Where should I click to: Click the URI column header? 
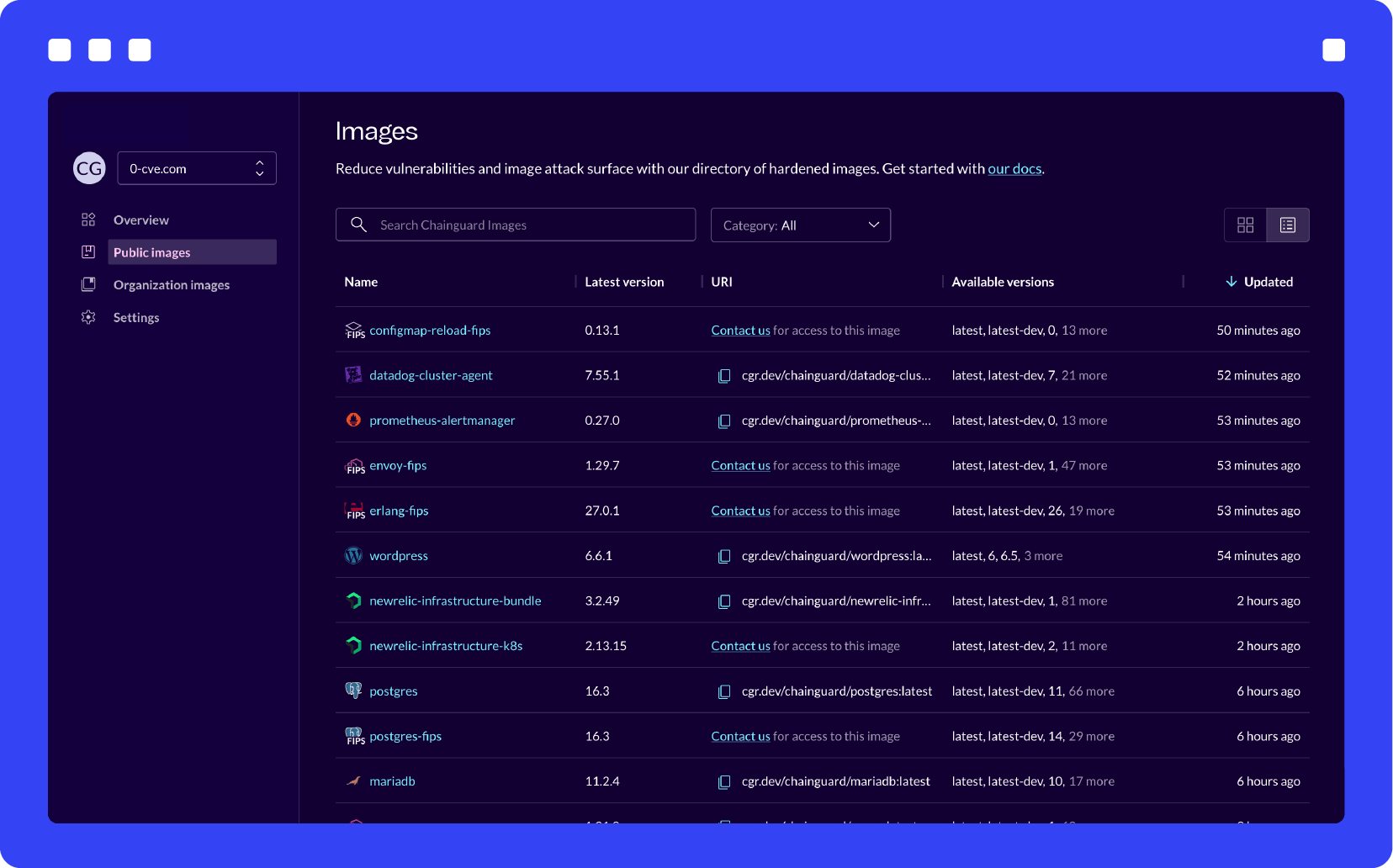[722, 282]
